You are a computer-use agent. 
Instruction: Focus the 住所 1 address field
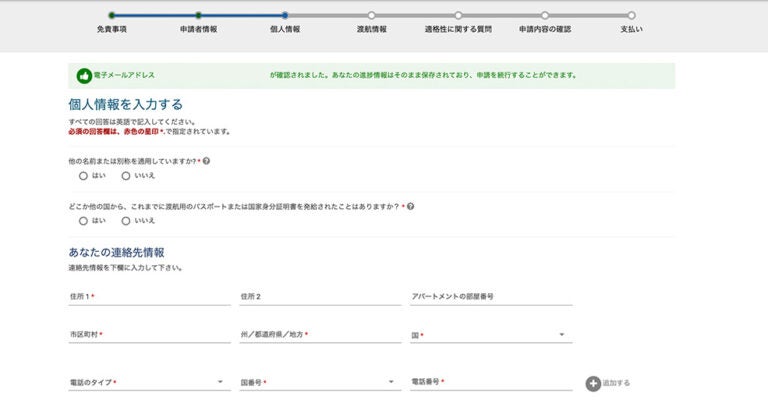(149, 297)
